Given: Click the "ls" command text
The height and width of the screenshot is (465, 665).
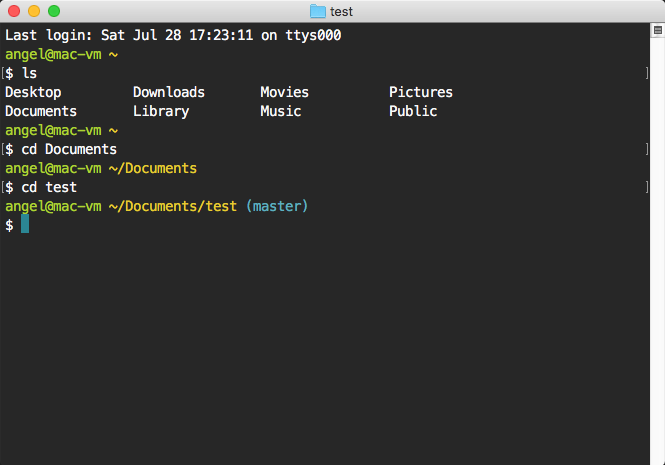Looking at the screenshot, I should click(29, 73).
